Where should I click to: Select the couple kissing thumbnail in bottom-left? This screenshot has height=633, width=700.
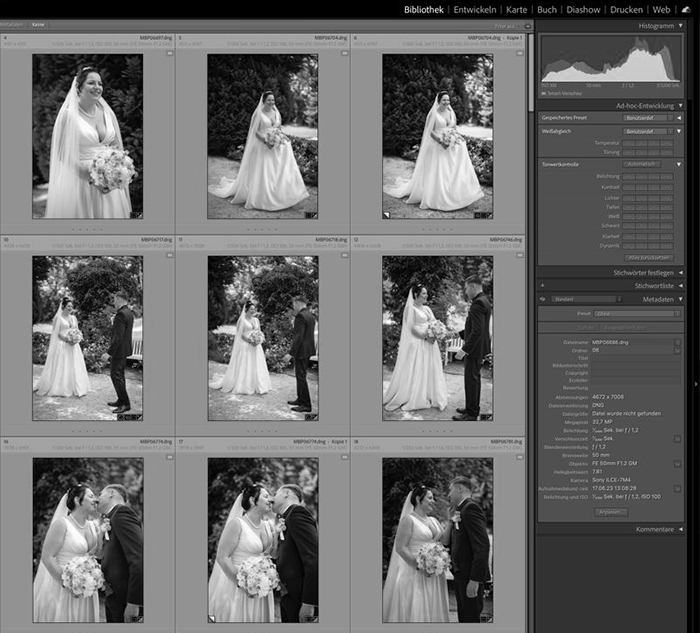(87, 540)
